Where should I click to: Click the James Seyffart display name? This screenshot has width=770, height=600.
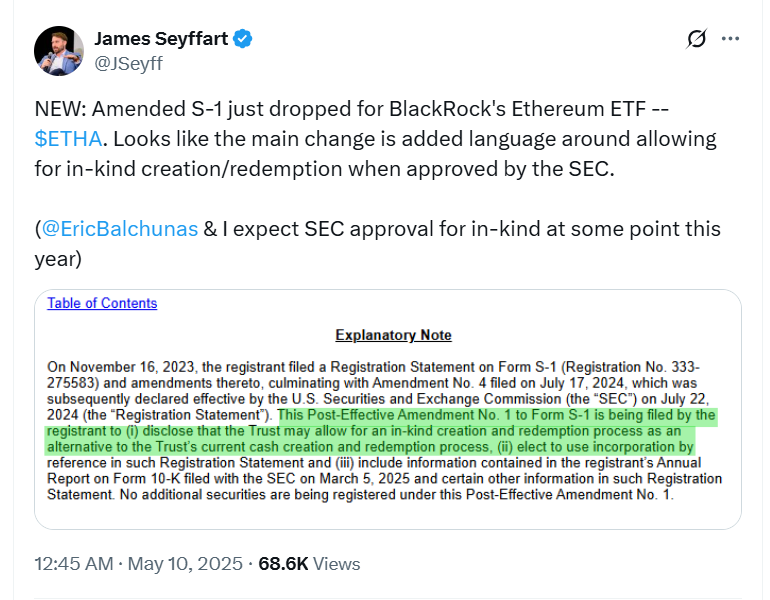point(161,40)
